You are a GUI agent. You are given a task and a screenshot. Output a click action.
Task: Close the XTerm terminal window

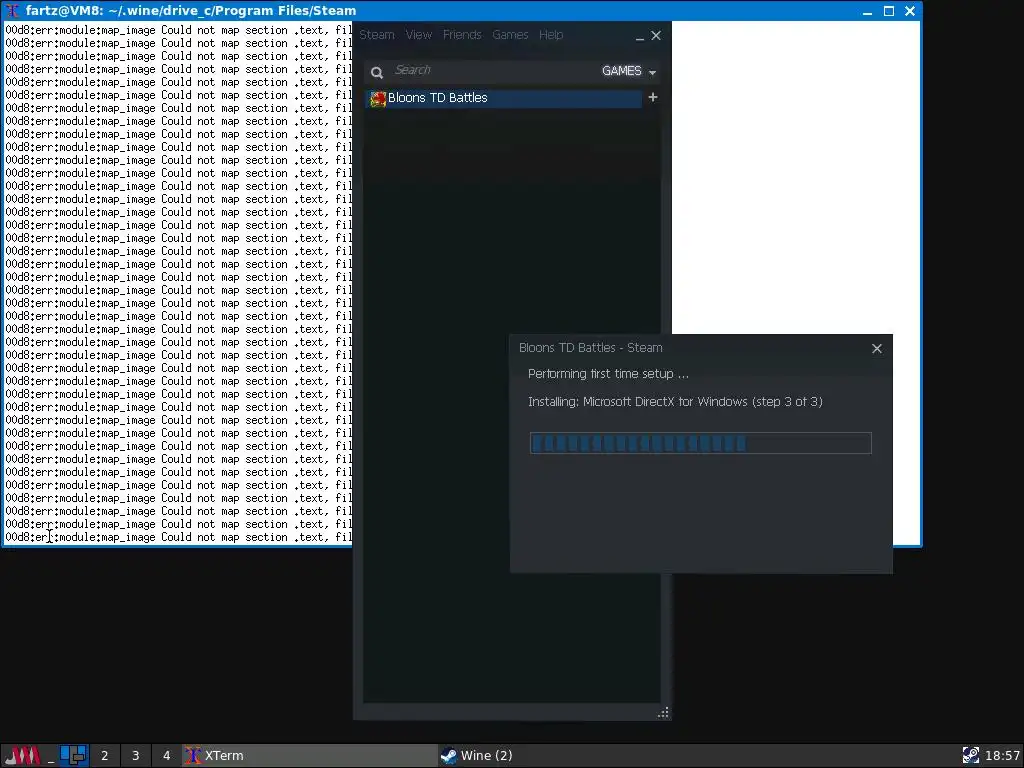[x=910, y=11]
